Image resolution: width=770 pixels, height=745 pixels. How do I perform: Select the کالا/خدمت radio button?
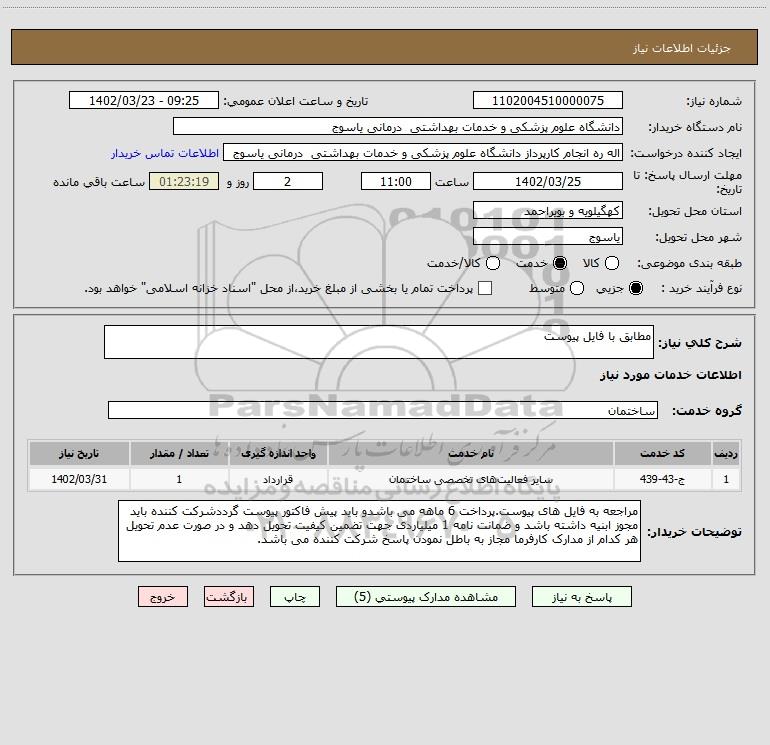(493, 263)
